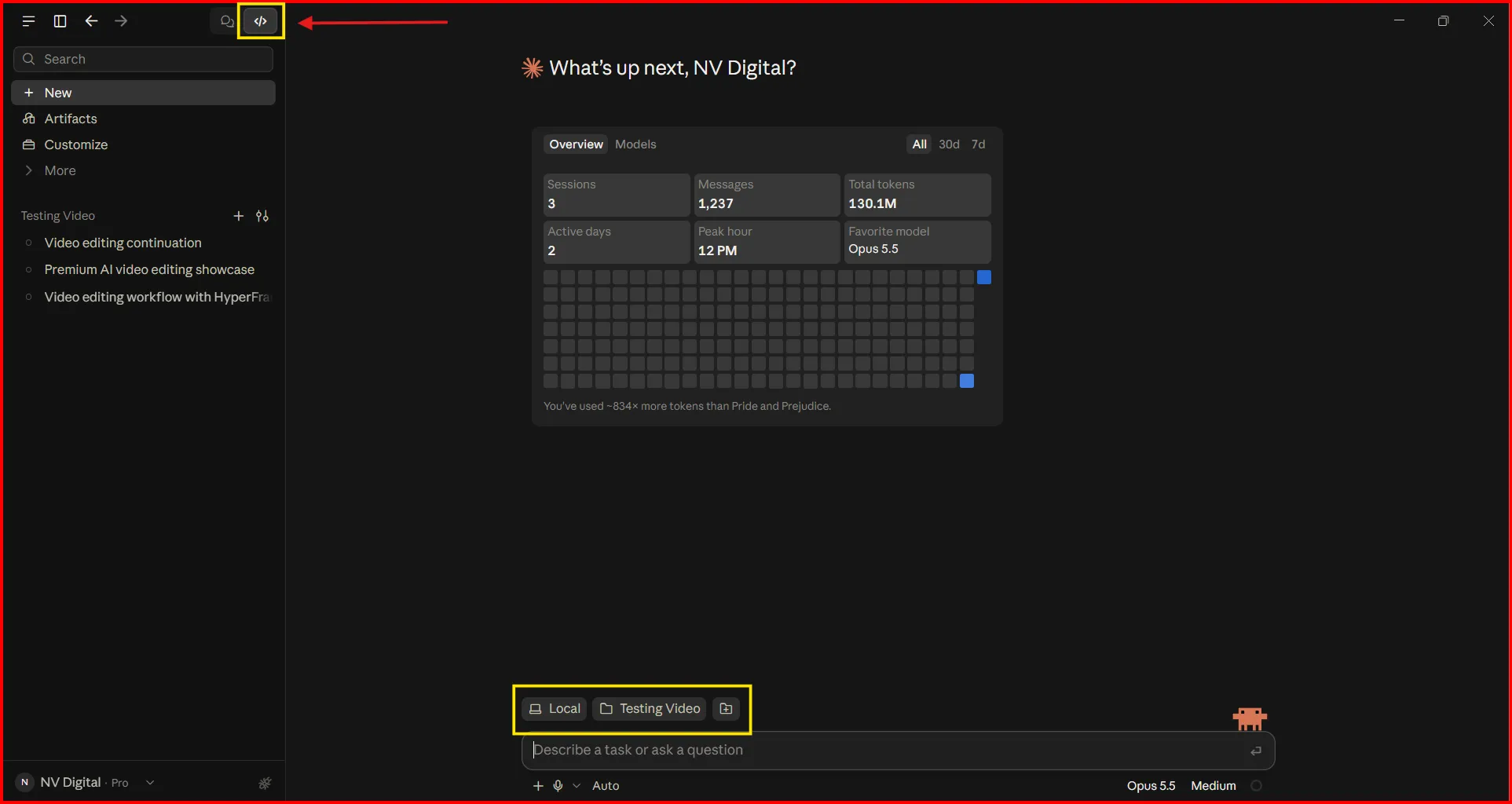1512x804 pixels.
Task: Select the 7d time range
Action: [x=978, y=144]
